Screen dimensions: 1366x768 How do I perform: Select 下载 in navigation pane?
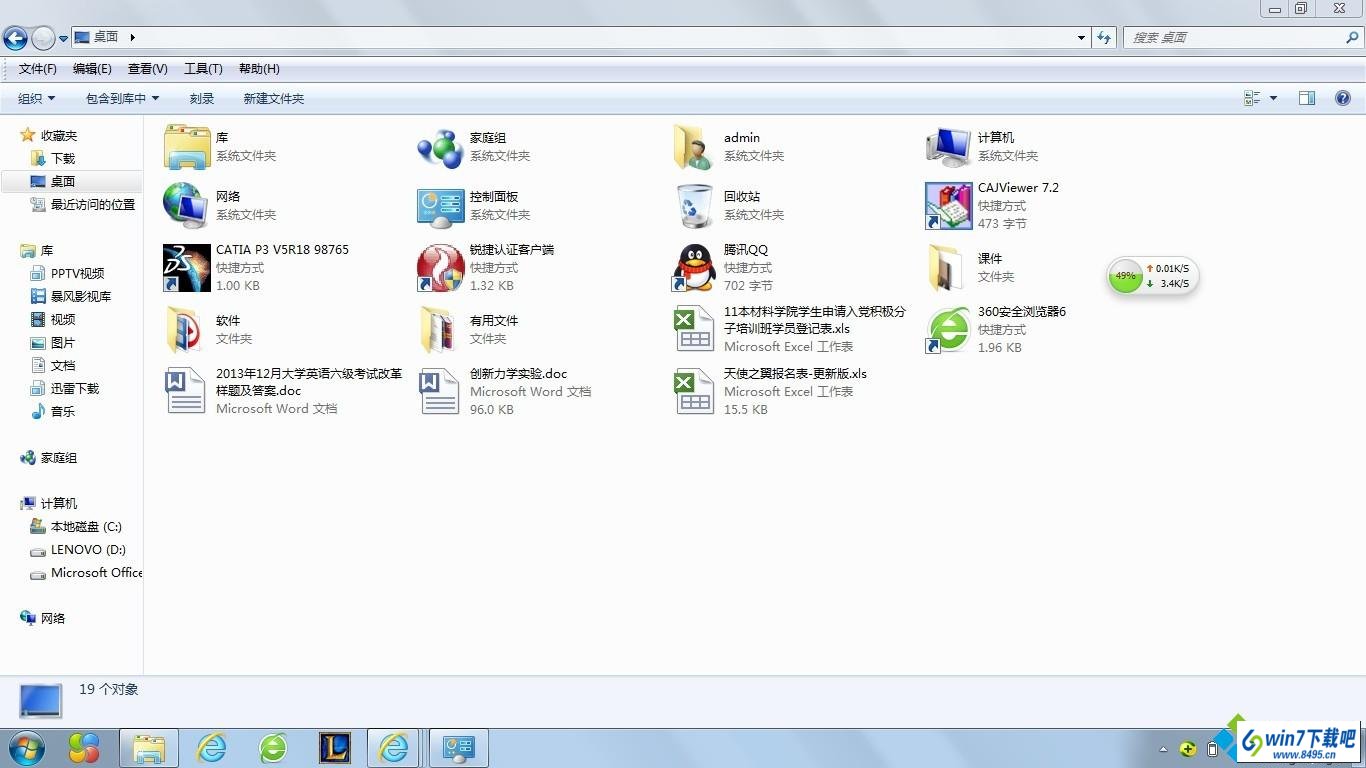tap(63, 158)
